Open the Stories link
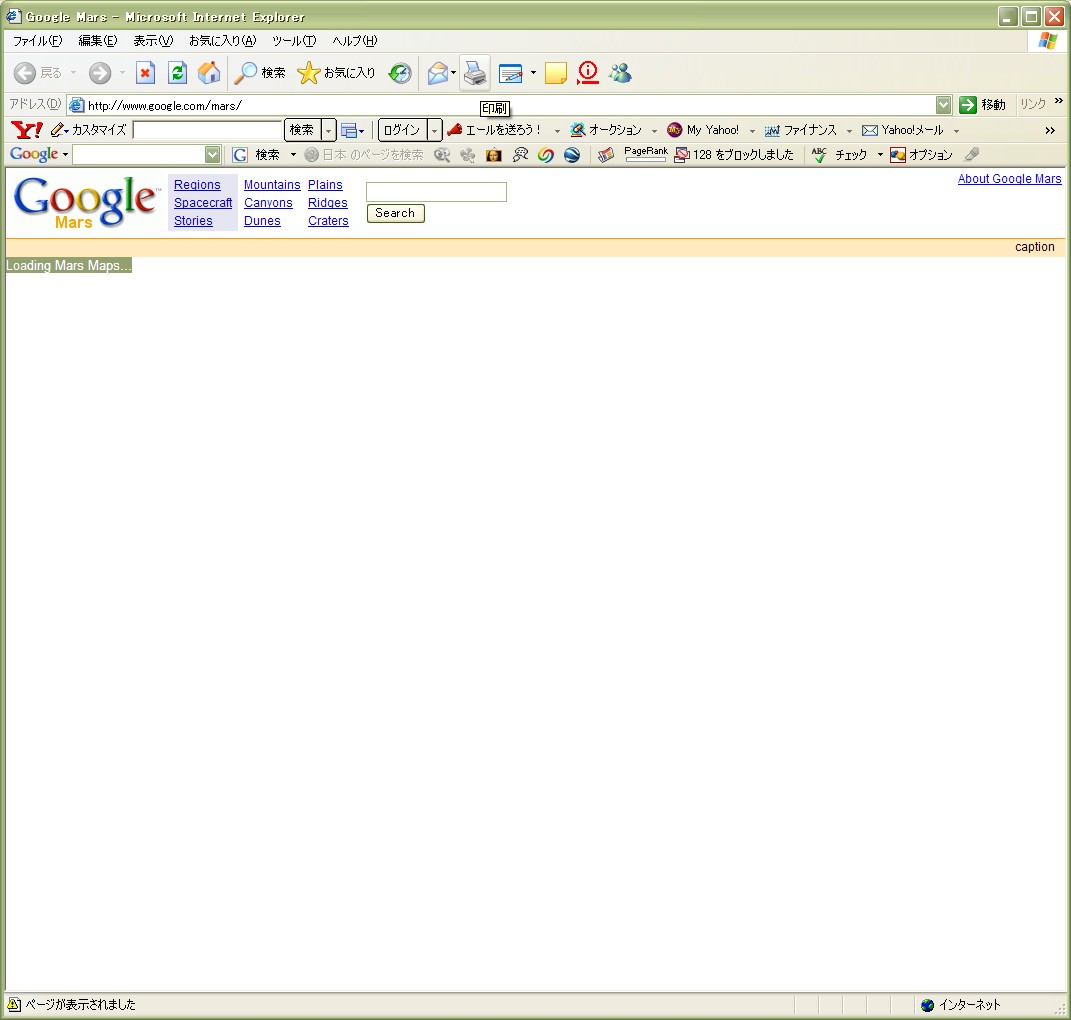The height and width of the screenshot is (1020, 1071). point(193,221)
